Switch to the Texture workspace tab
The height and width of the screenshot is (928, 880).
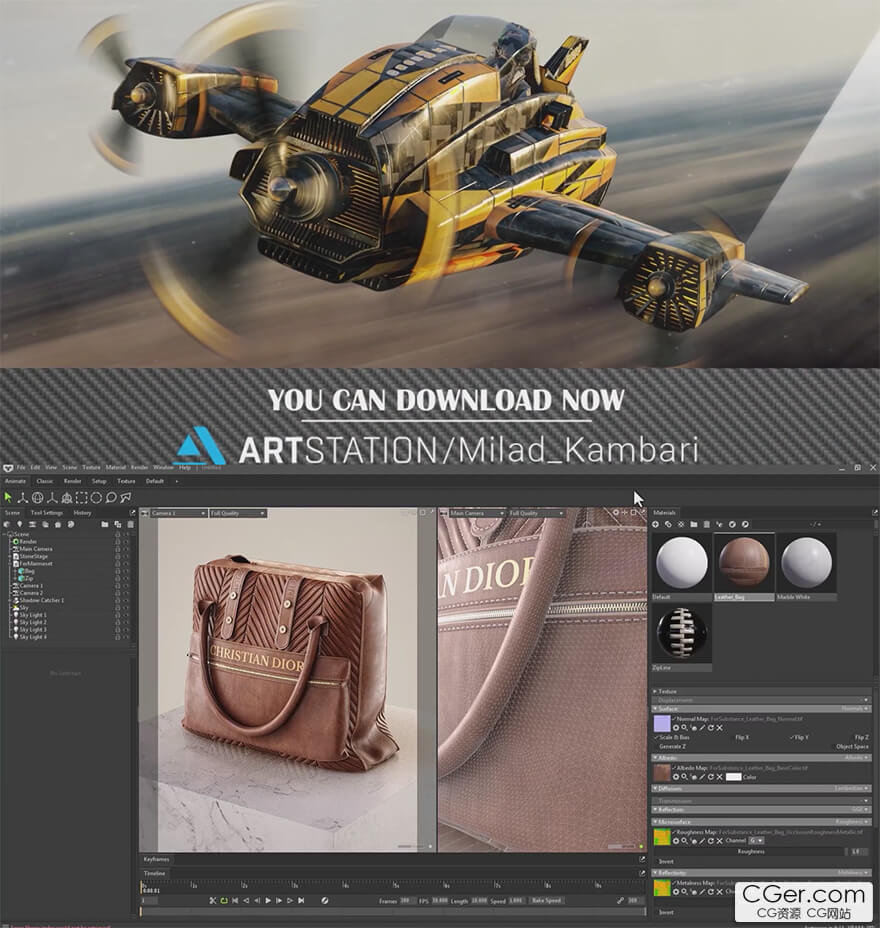[126, 481]
